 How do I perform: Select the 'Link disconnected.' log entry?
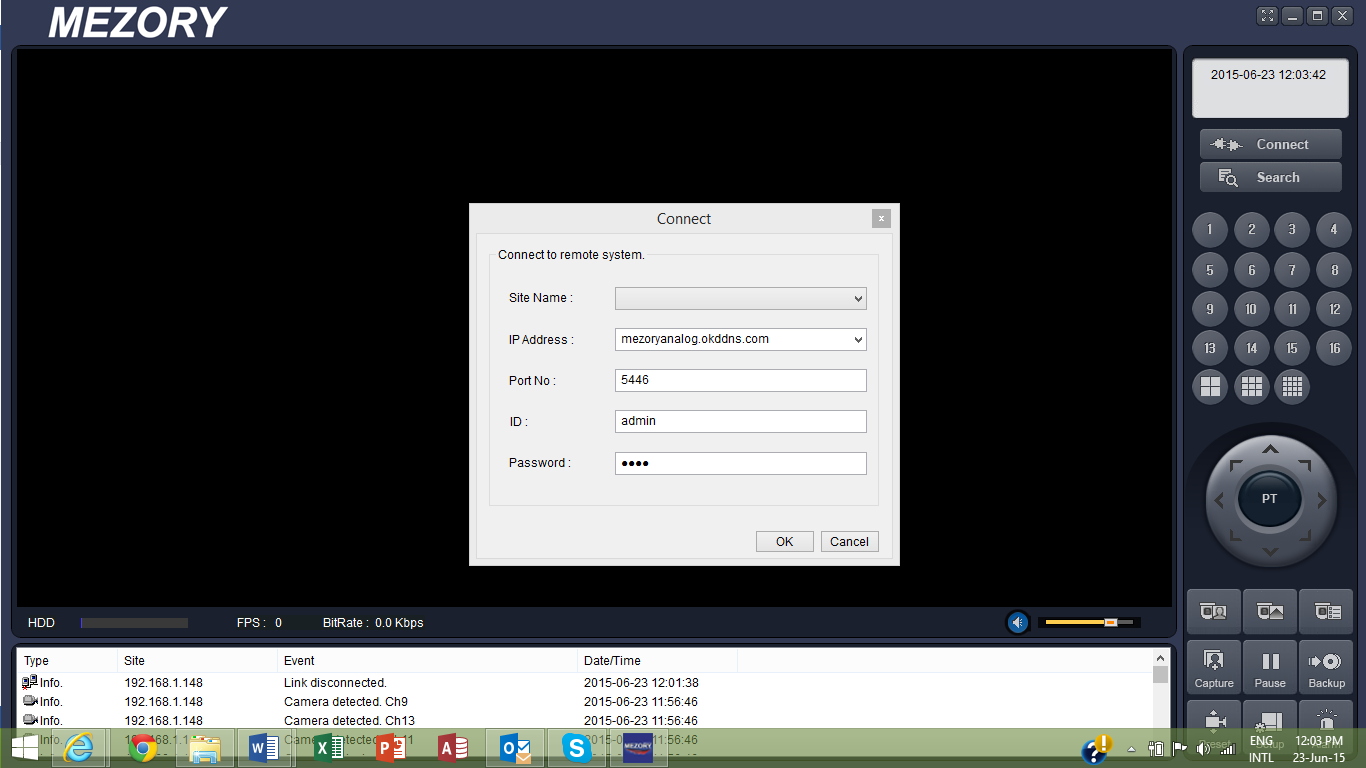coord(585,683)
